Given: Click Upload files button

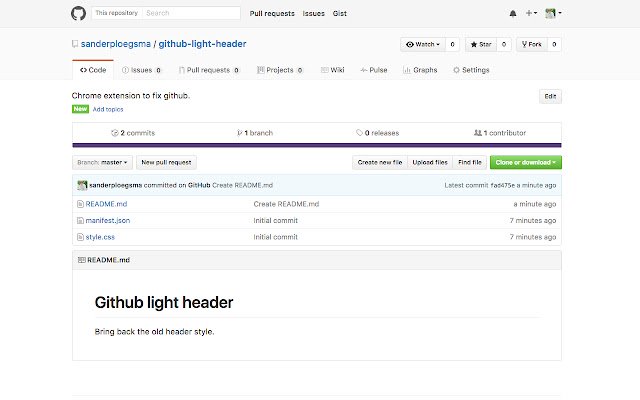Looking at the screenshot, I should [430, 162].
